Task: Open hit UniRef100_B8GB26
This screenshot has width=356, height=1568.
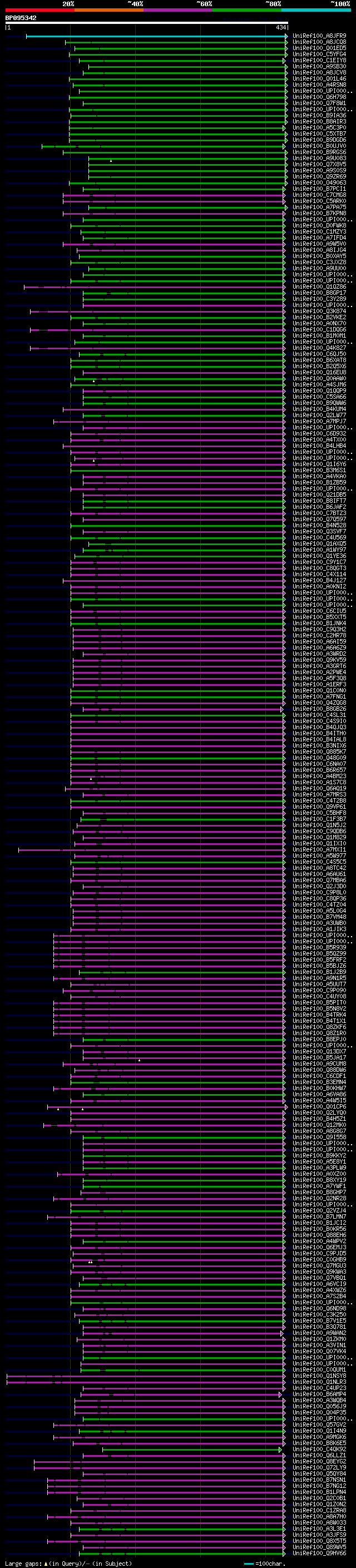Action: (x=319, y=709)
